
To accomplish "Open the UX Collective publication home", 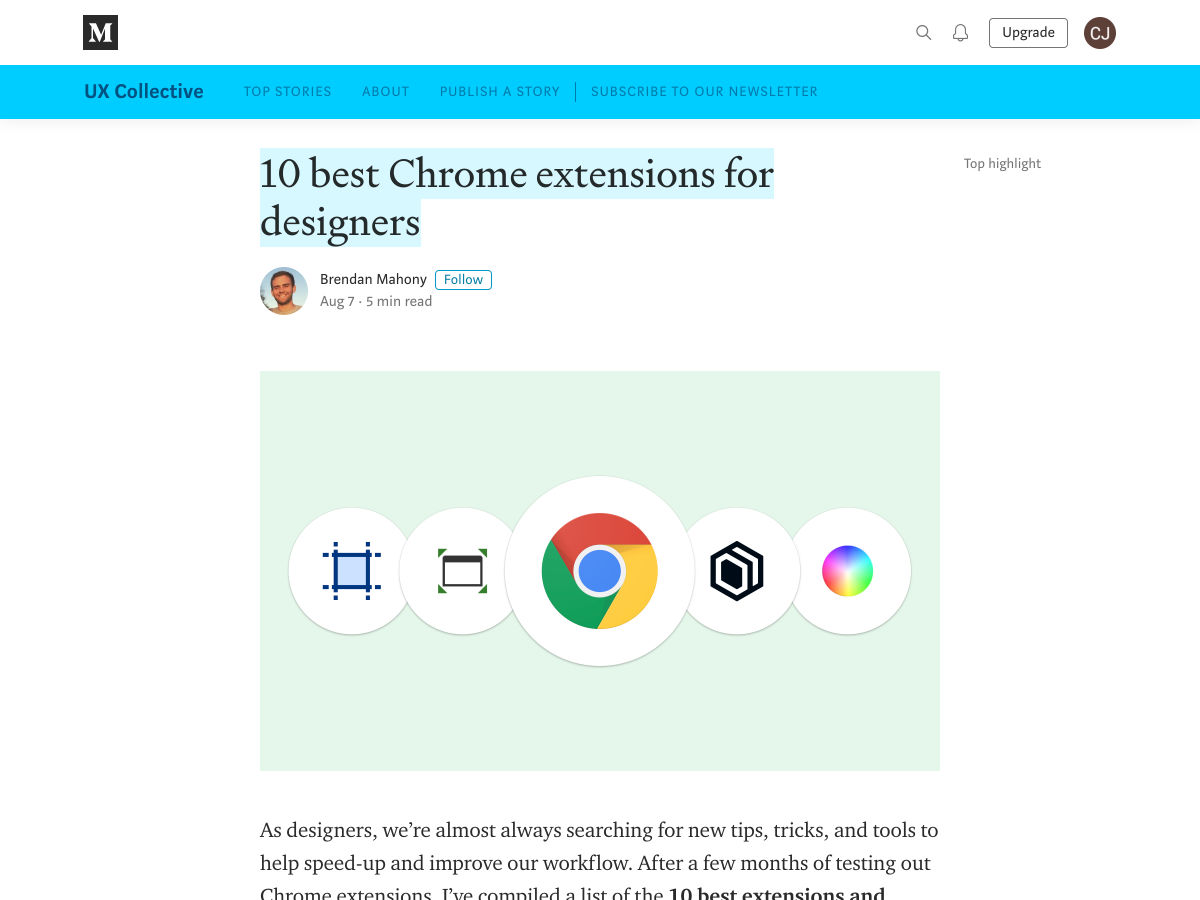I will [x=144, y=91].
